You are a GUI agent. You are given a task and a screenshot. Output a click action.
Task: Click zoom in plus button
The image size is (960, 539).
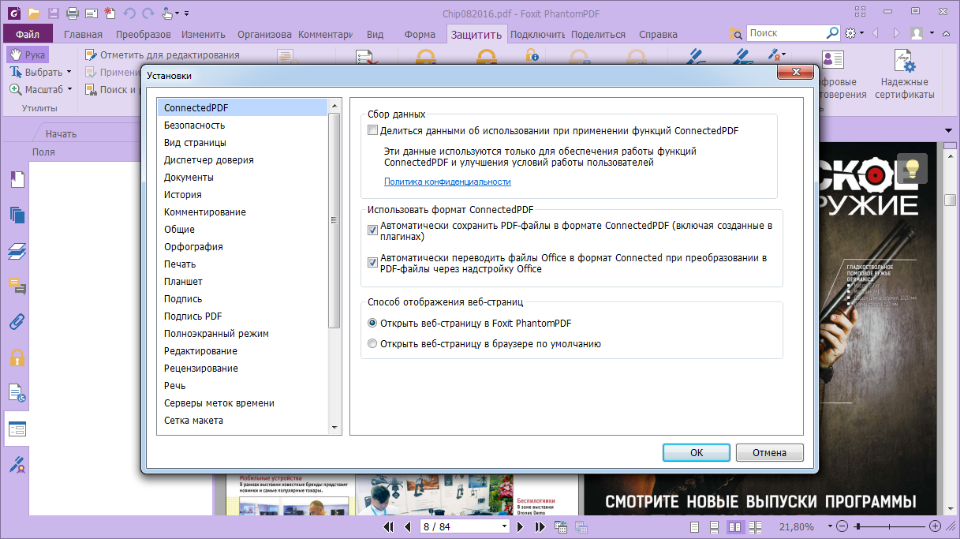[935, 526]
